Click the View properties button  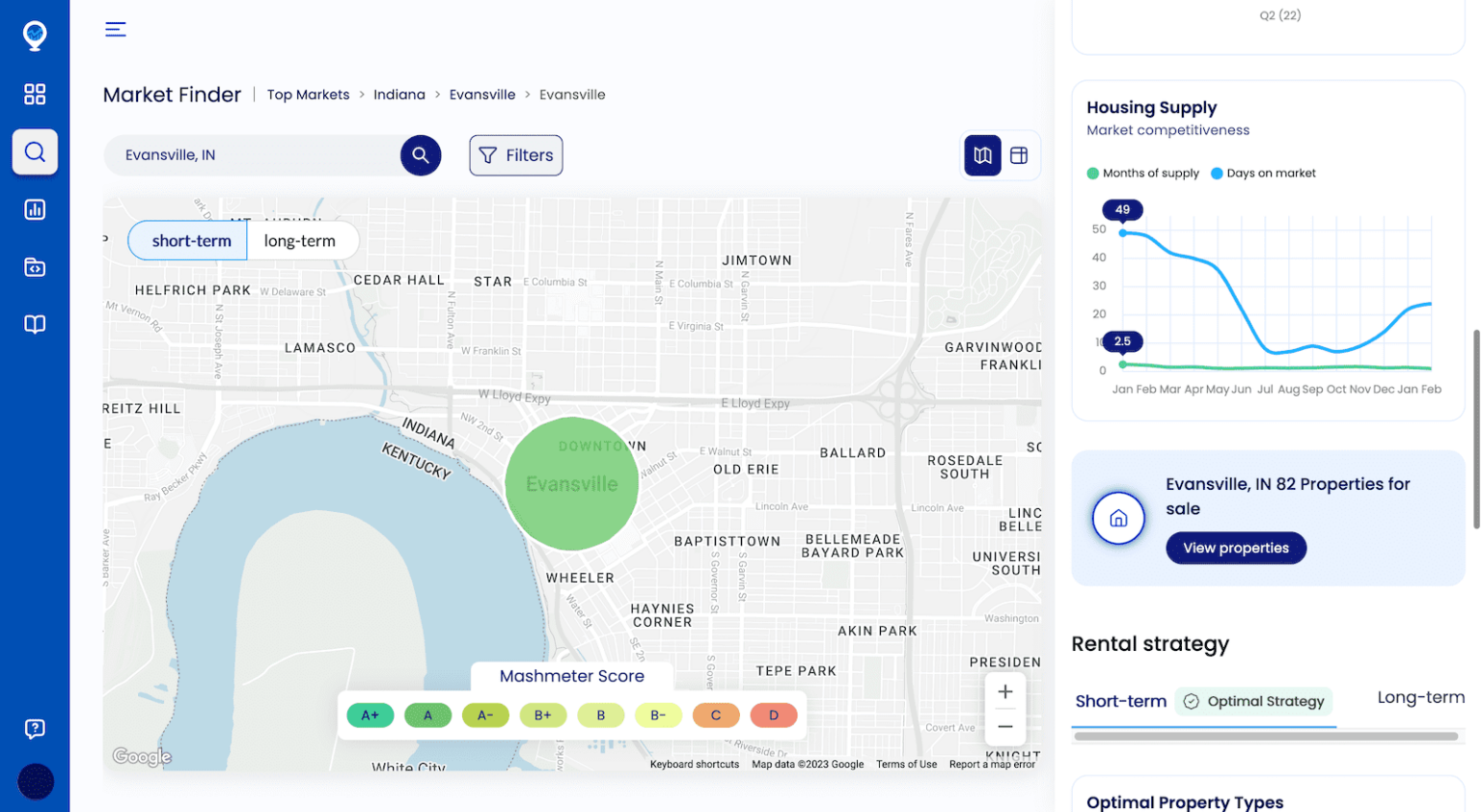click(x=1236, y=548)
